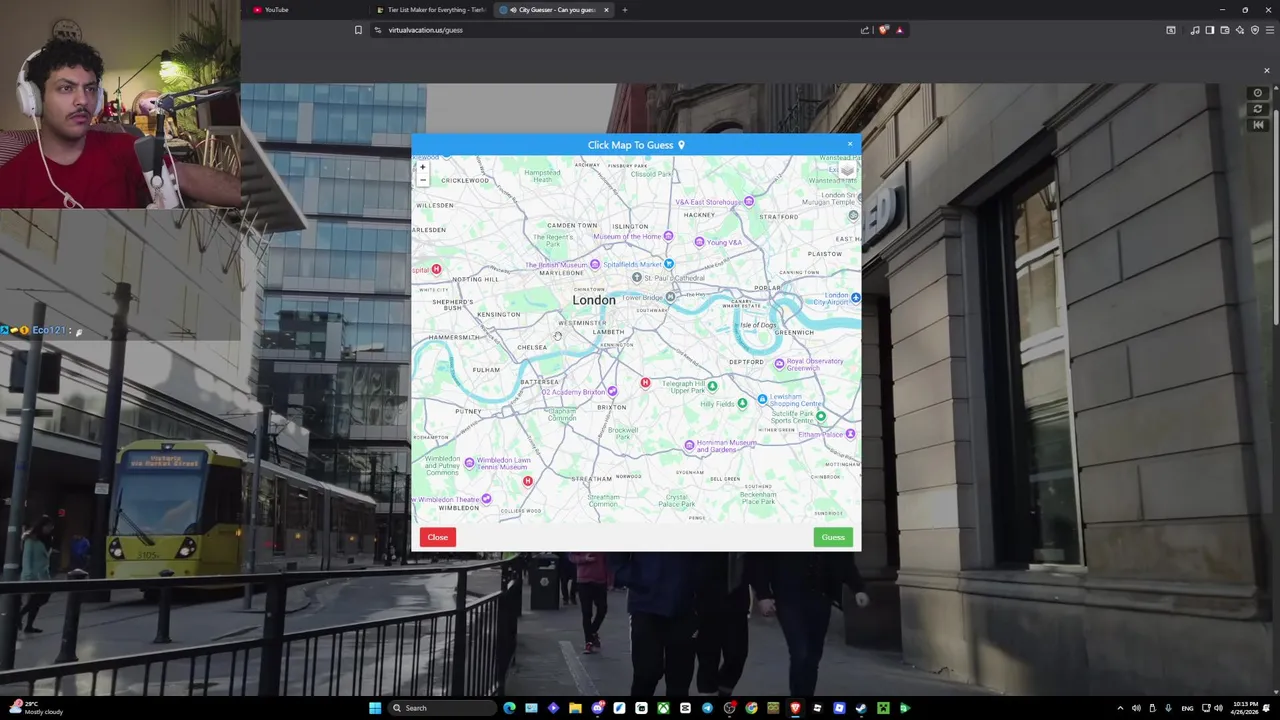
Task: Select the New Wimbledon Theatre marker
Action: point(486,498)
